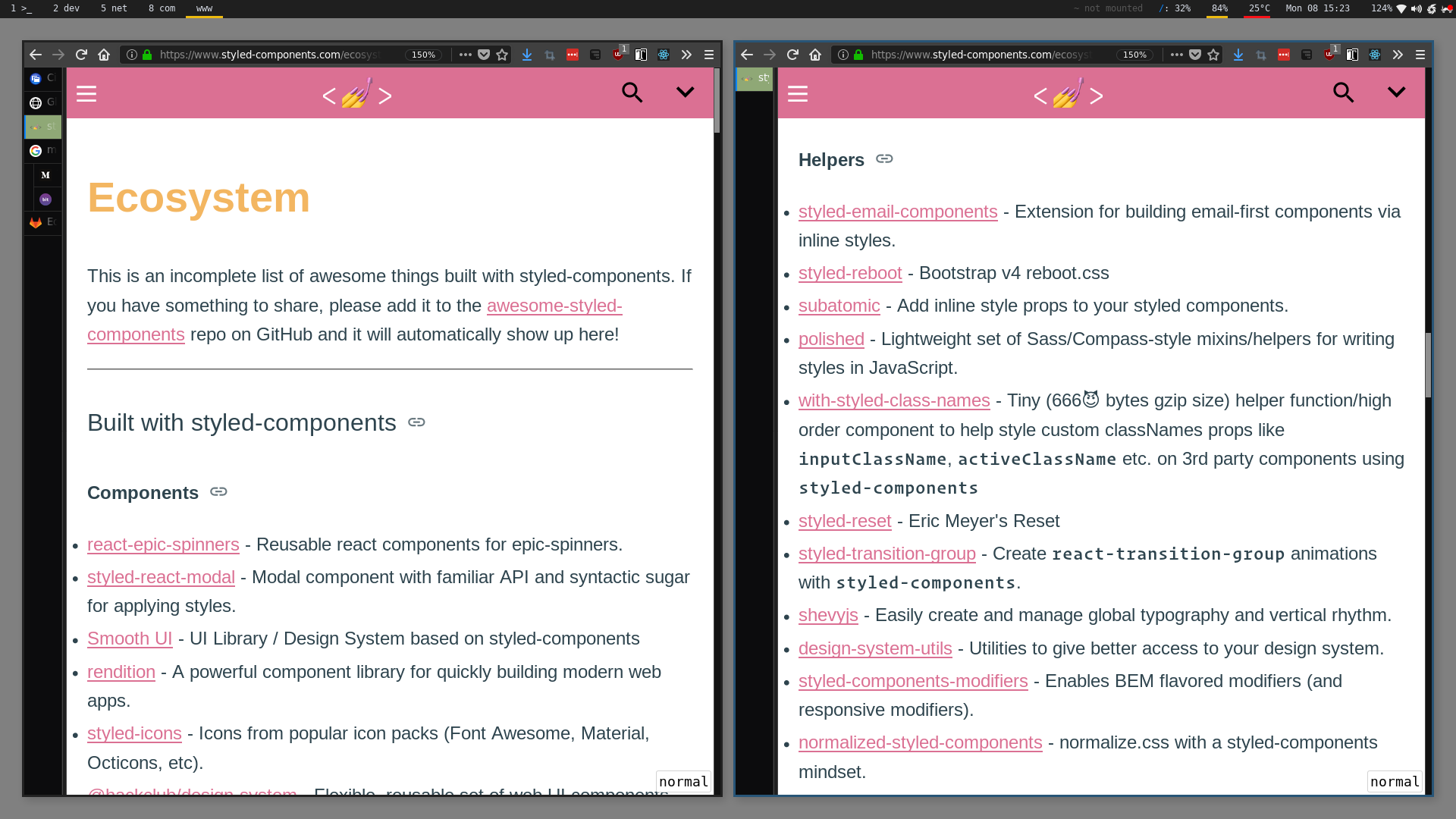Image resolution: width=1456 pixels, height=819 pixels.
Task: Bookmark page with star in right browser
Action: point(1213,55)
